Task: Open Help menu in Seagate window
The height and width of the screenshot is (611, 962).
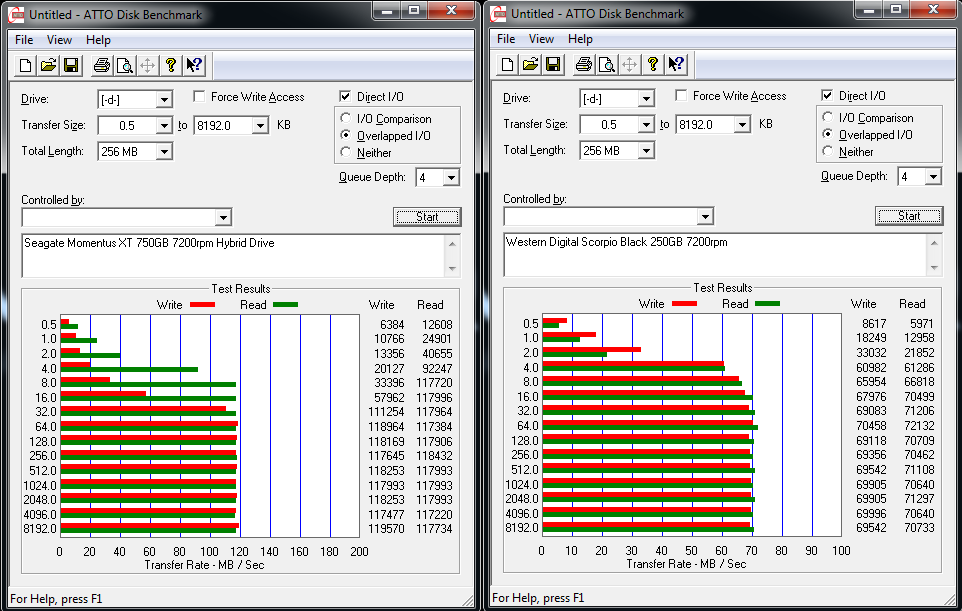Action: 98,40
